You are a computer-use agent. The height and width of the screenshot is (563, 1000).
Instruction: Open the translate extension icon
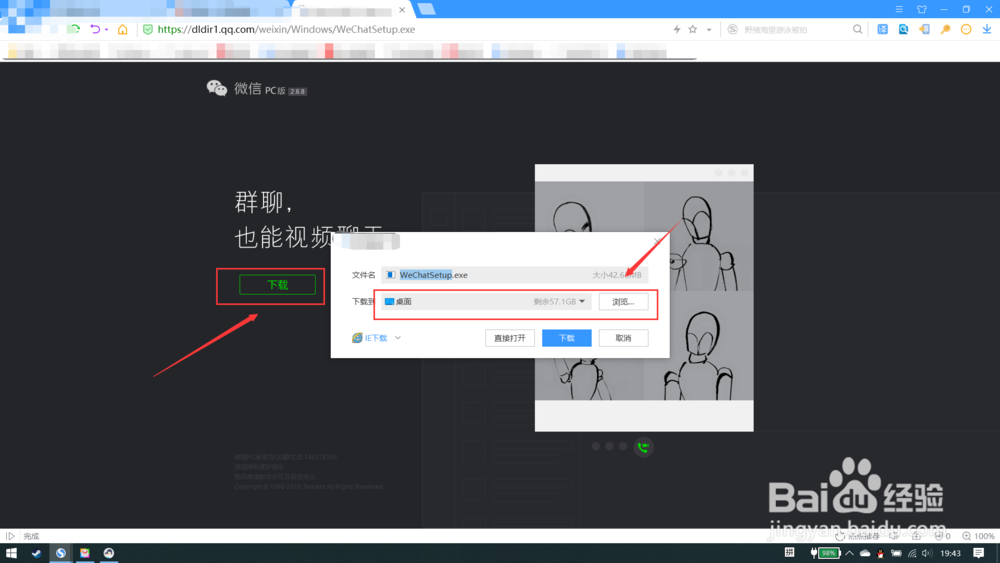pos(883,29)
